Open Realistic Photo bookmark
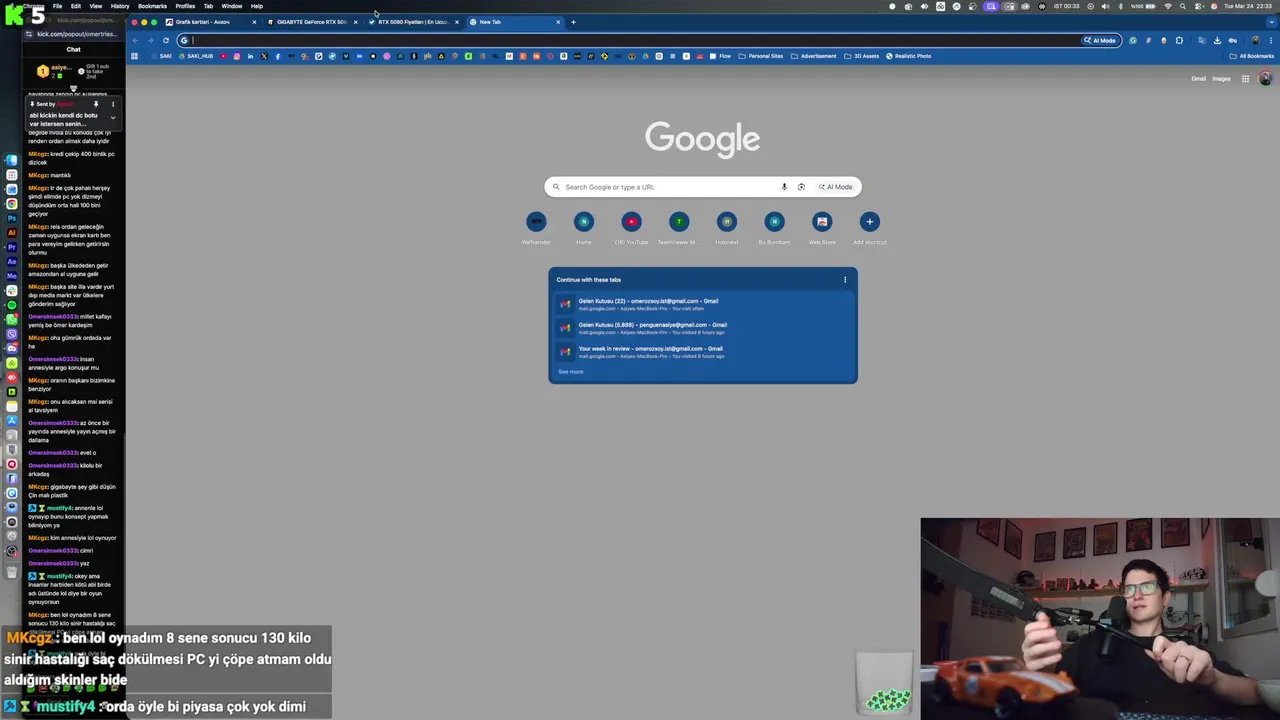 [x=908, y=56]
